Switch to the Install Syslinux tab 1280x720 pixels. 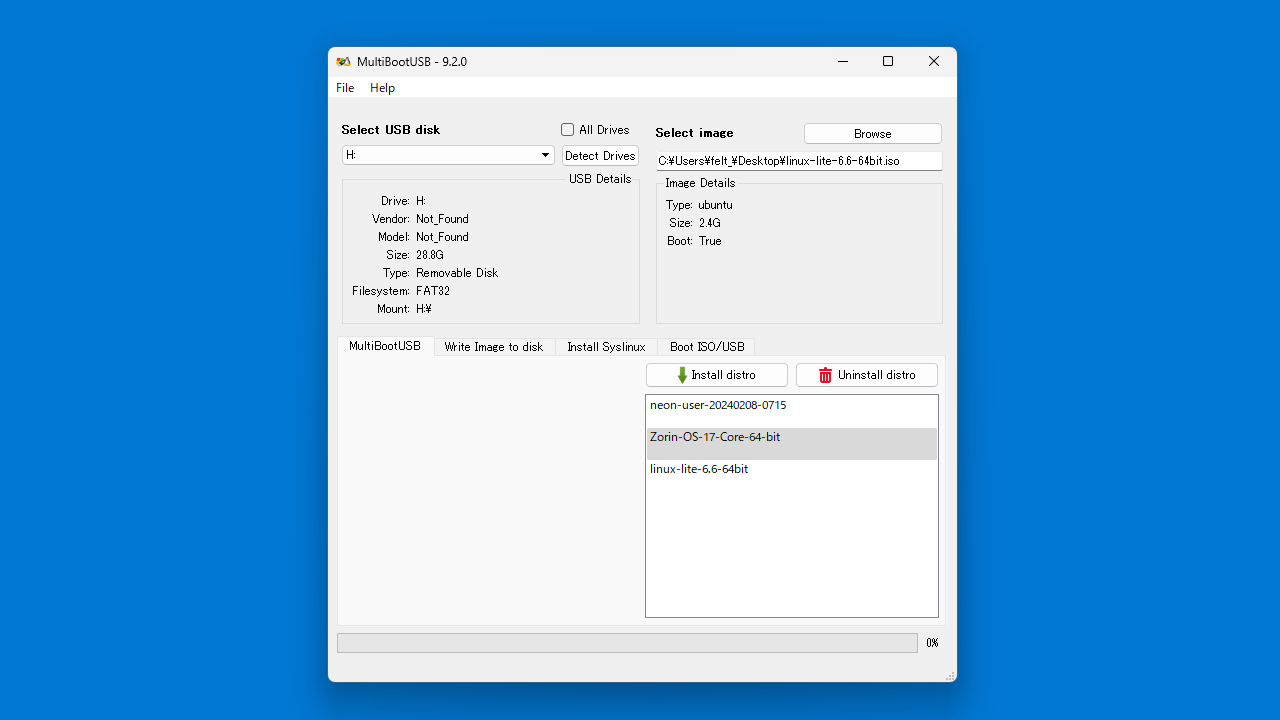coord(606,347)
